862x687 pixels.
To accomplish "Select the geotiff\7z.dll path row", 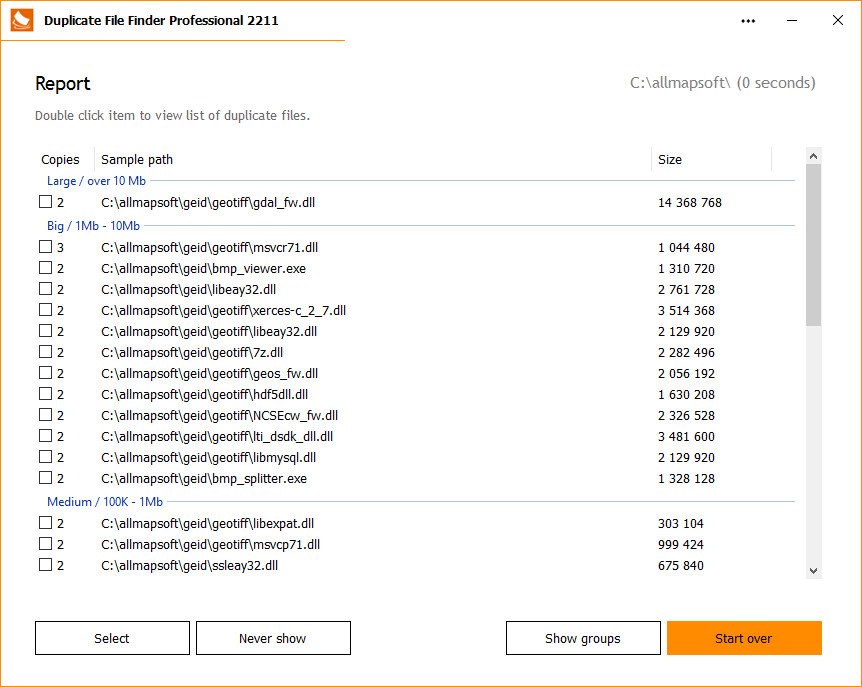I will tap(192, 352).
